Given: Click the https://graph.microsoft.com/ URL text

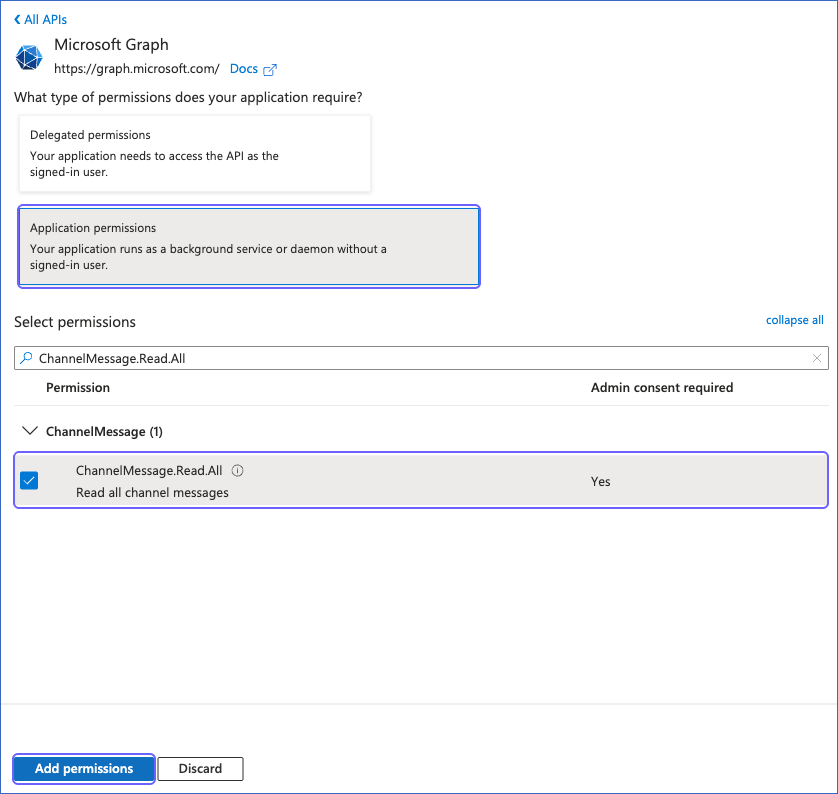Looking at the screenshot, I should coord(137,69).
